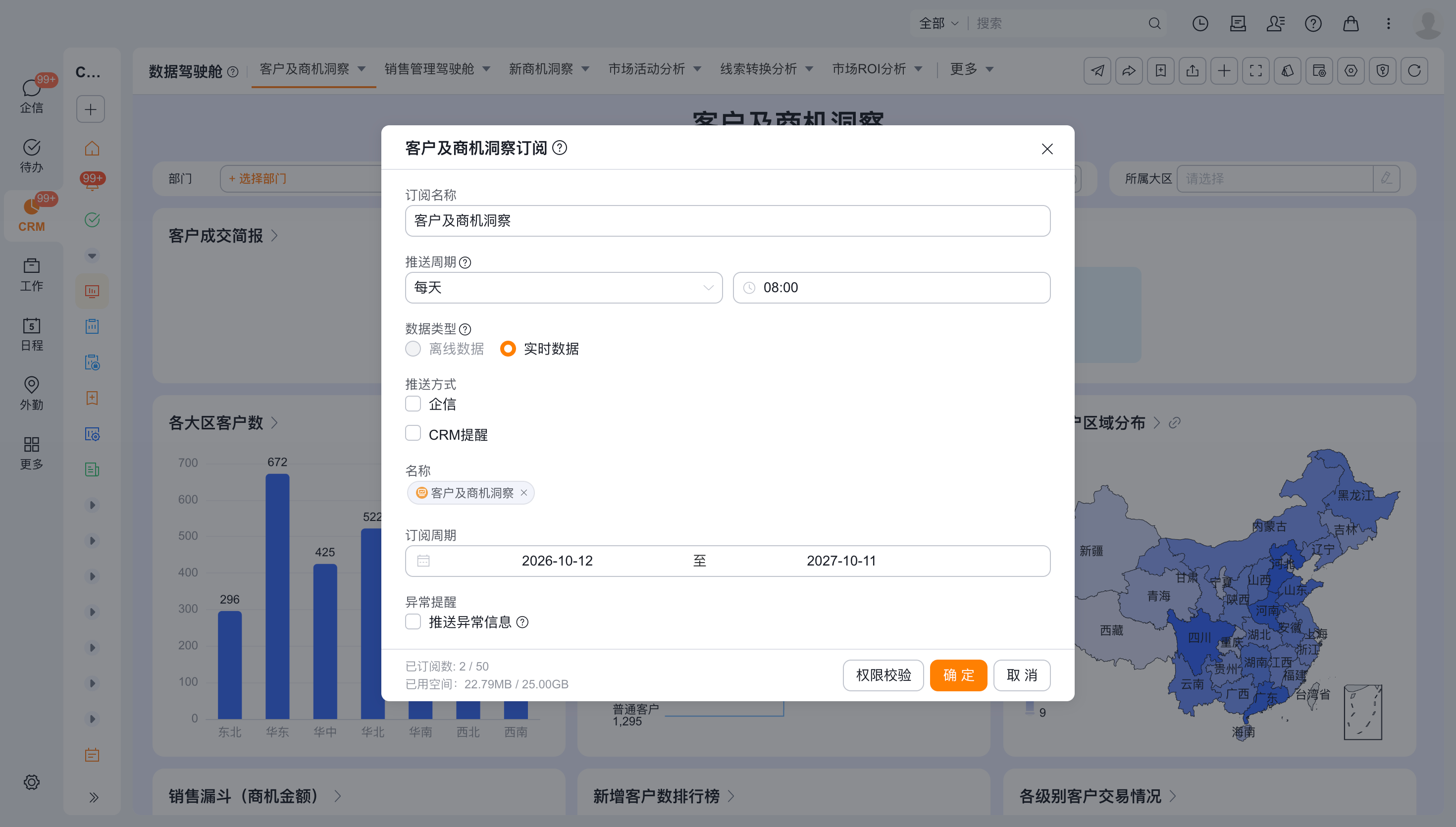
Task: Open the 每天 push period dropdown
Action: [x=563, y=288]
